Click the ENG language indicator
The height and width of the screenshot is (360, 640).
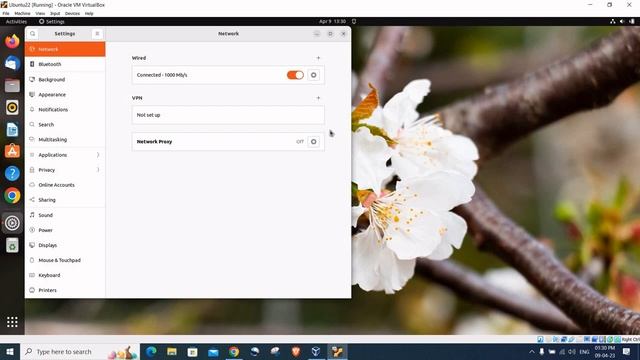tap(584, 352)
